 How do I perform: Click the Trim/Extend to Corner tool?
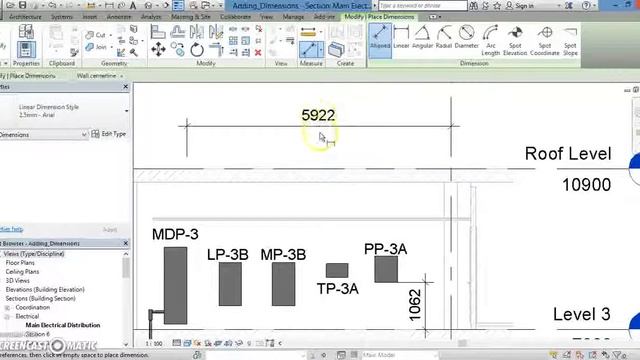point(216,50)
